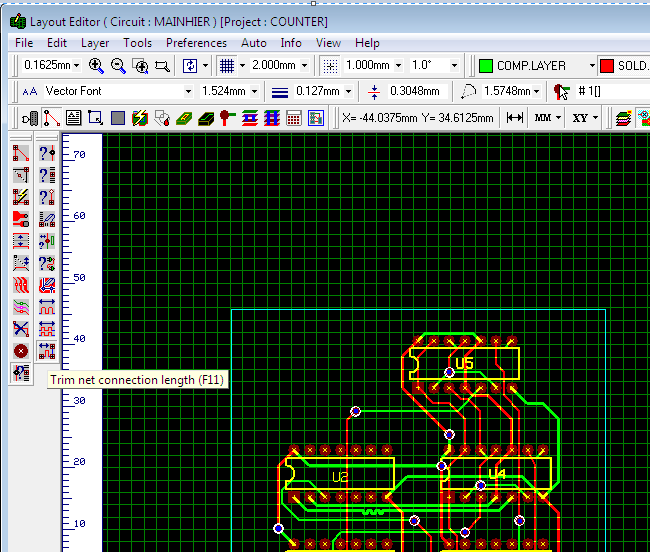Select the red trace width shapes tool

(21, 219)
